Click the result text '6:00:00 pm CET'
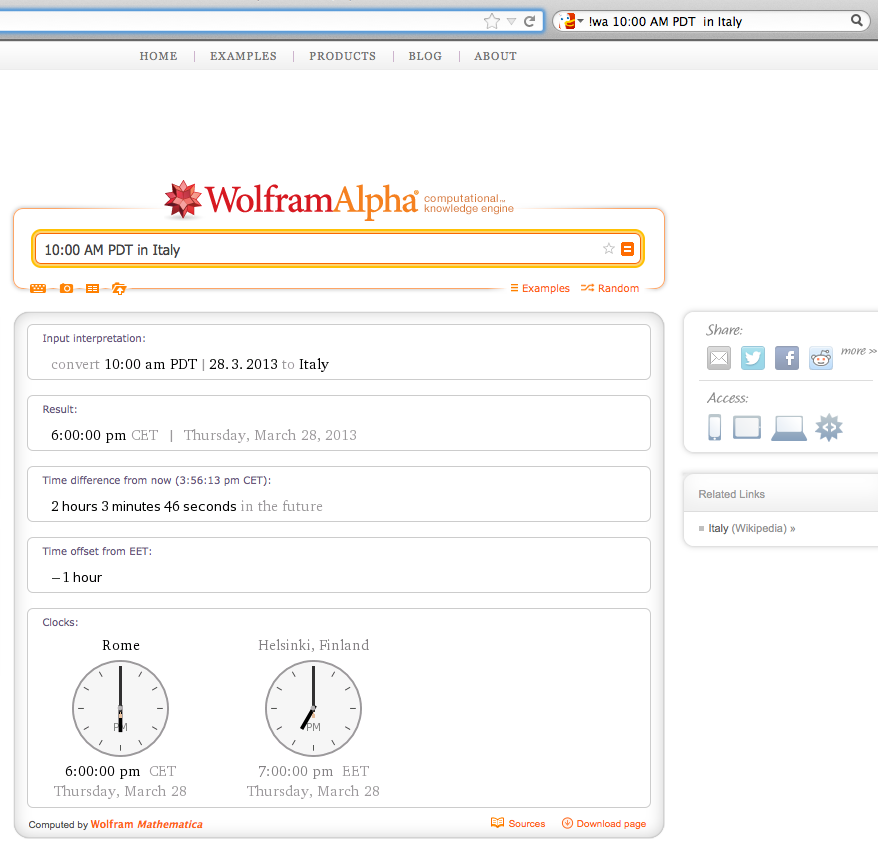Viewport: 878px width, 849px height. pos(105,435)
